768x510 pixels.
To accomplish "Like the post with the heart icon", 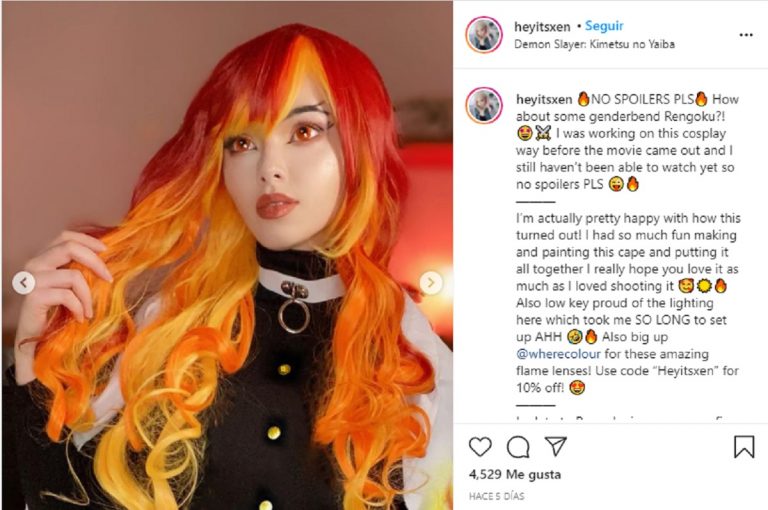I will [480, 447].
